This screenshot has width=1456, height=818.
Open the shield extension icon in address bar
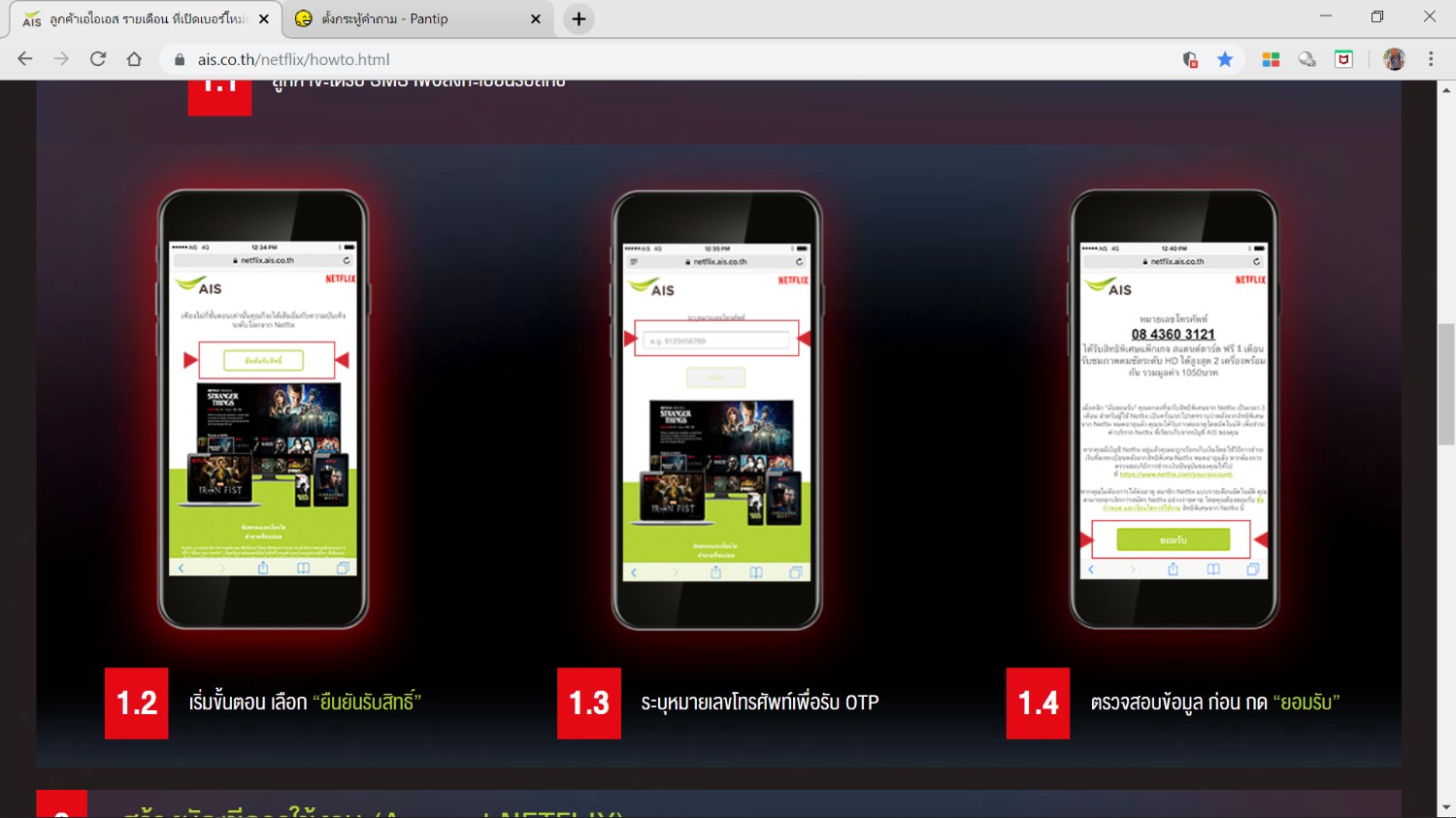tap(1190, 59)
